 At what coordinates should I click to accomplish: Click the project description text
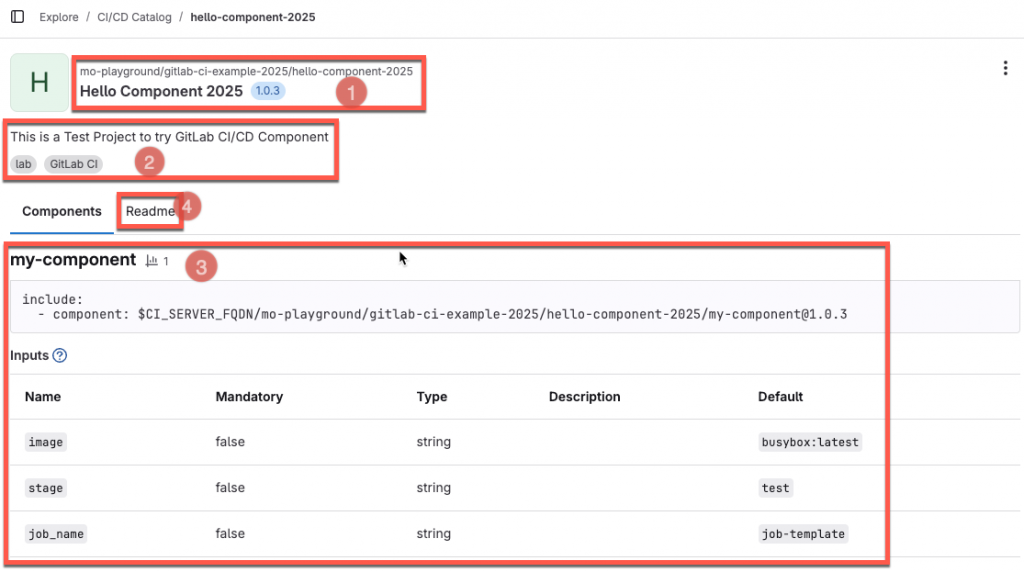tap(169, 137)
